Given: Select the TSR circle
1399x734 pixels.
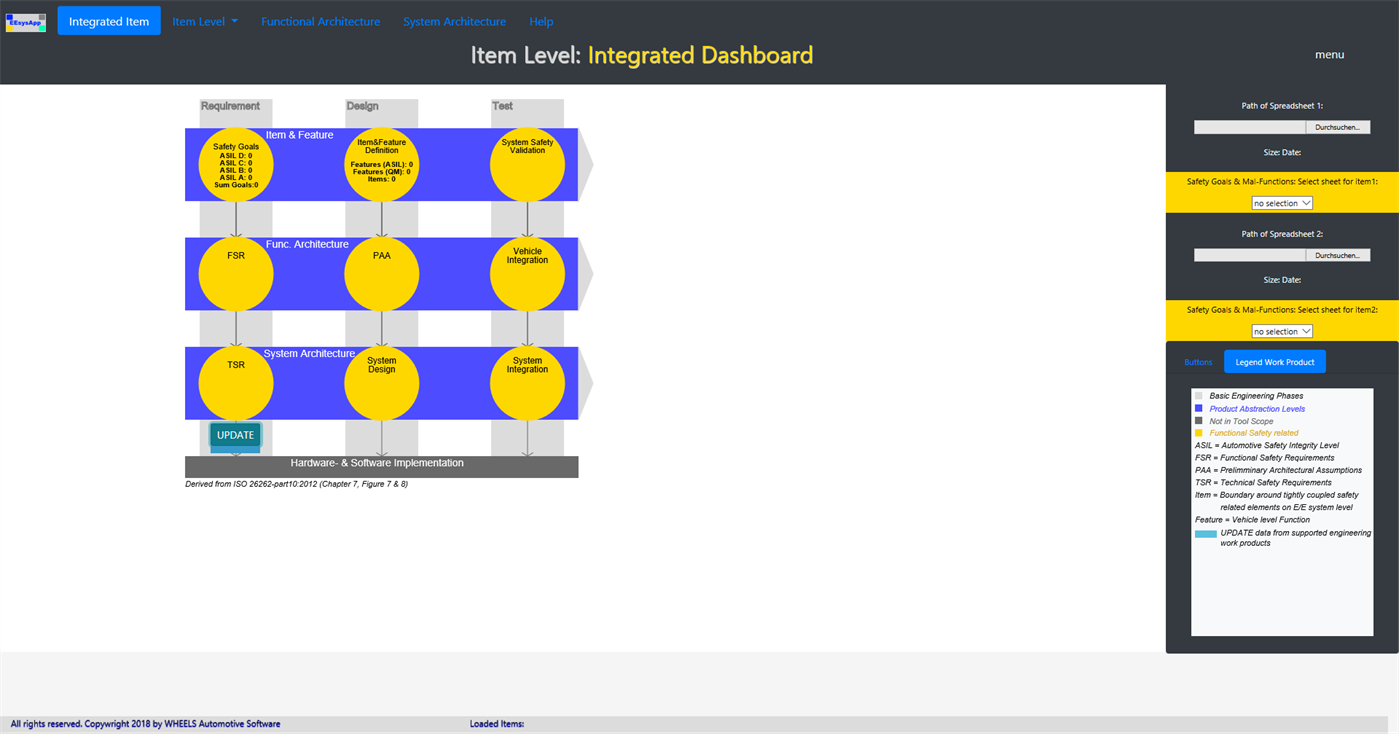Looking at the screenshot, I should 236,383.
